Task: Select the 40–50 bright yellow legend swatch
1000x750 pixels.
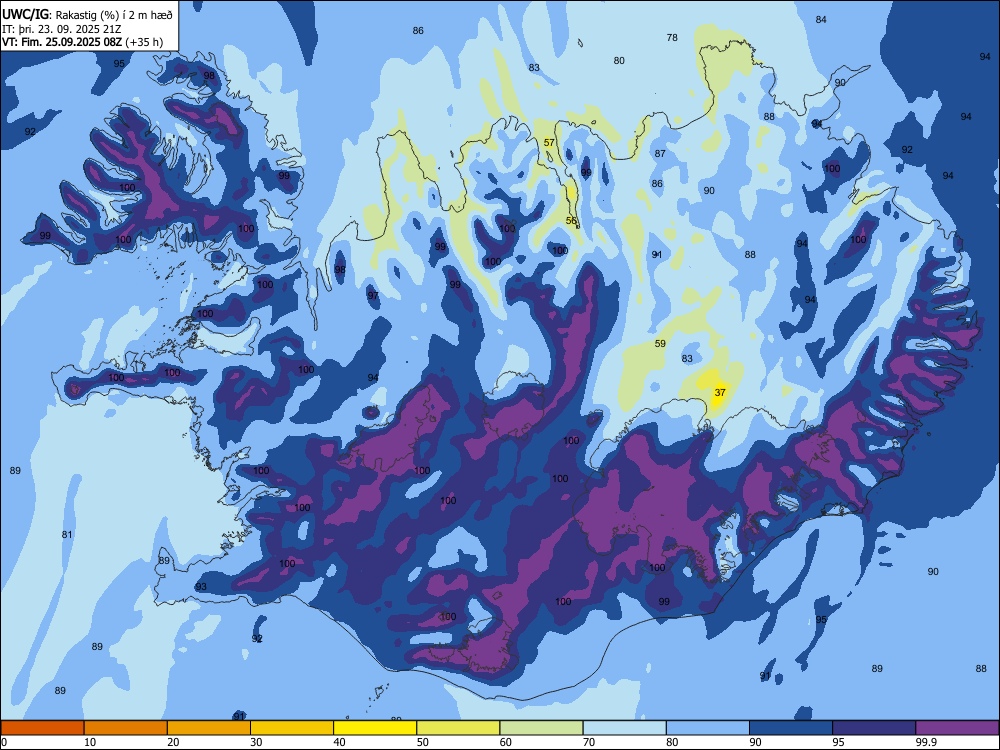Action: pos(375,728)
